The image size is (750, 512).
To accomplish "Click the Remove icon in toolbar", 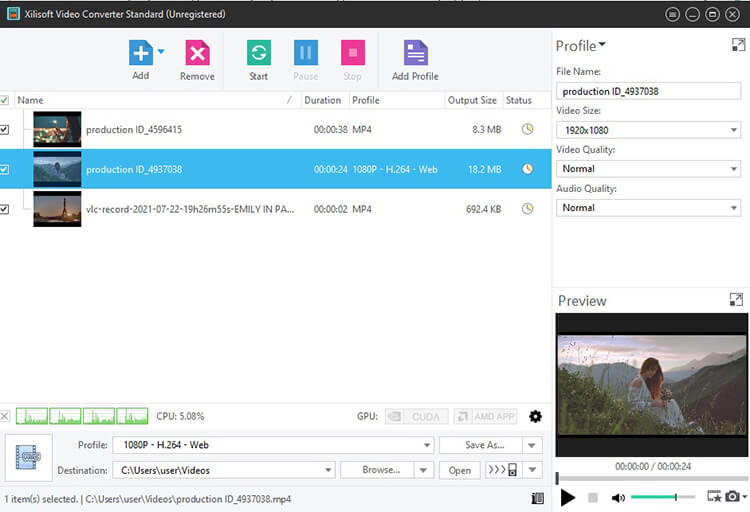I will [197, 53].
